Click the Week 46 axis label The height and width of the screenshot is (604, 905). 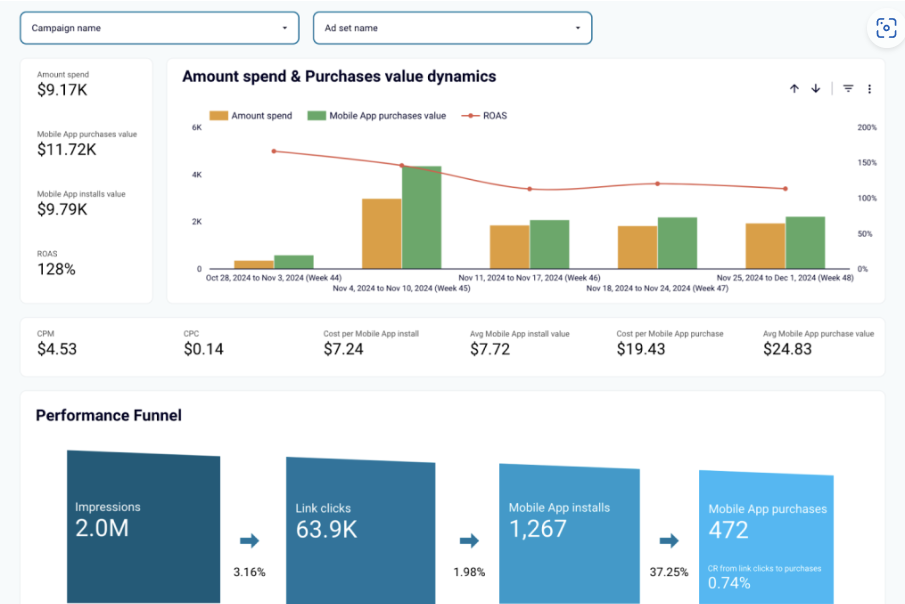529,278
